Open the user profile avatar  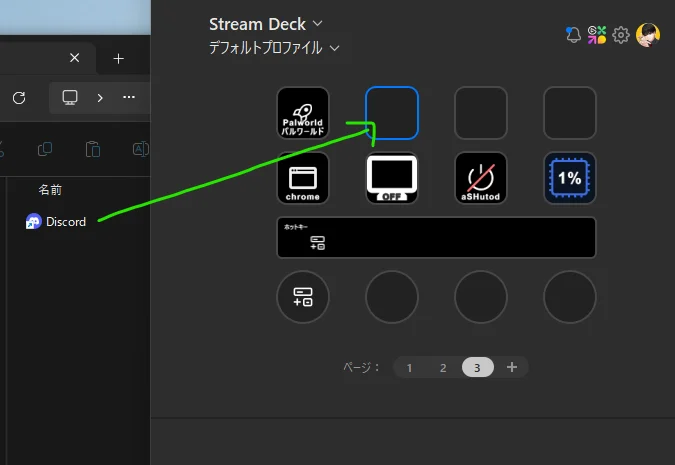click(647, 35)
